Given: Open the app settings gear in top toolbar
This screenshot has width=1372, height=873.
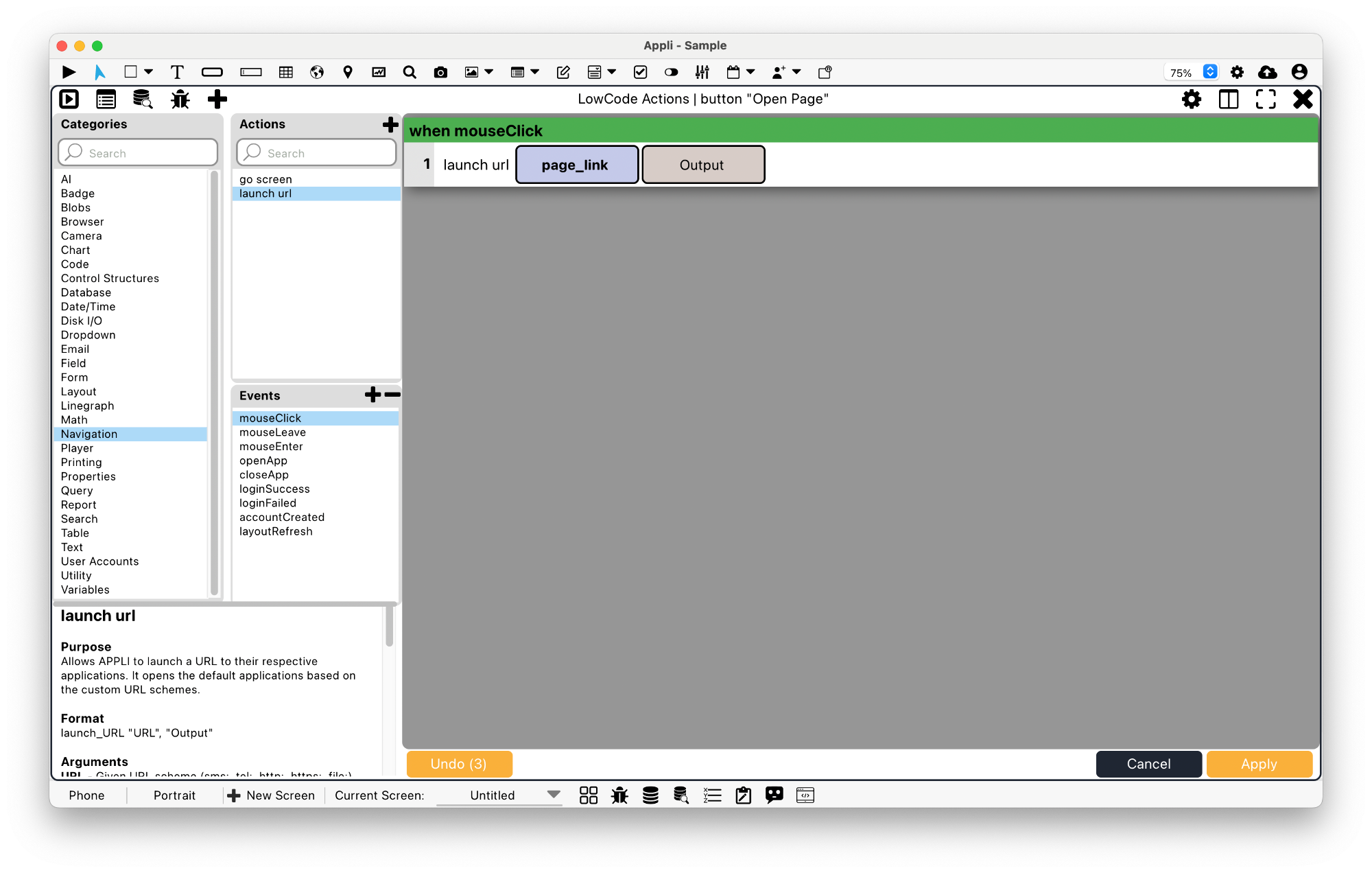Looking at the screenshot, I should tap(1238, 72).
